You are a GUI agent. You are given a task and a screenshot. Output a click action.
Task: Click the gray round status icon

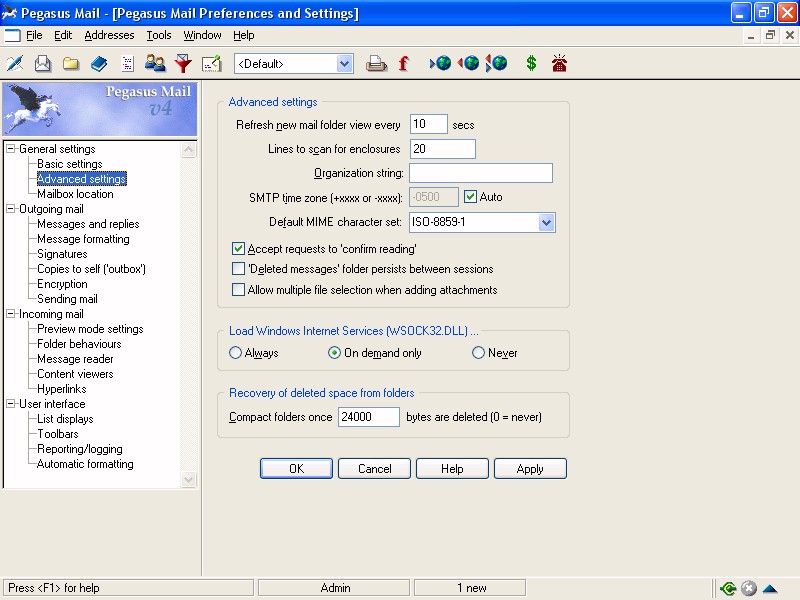[748, 588]
